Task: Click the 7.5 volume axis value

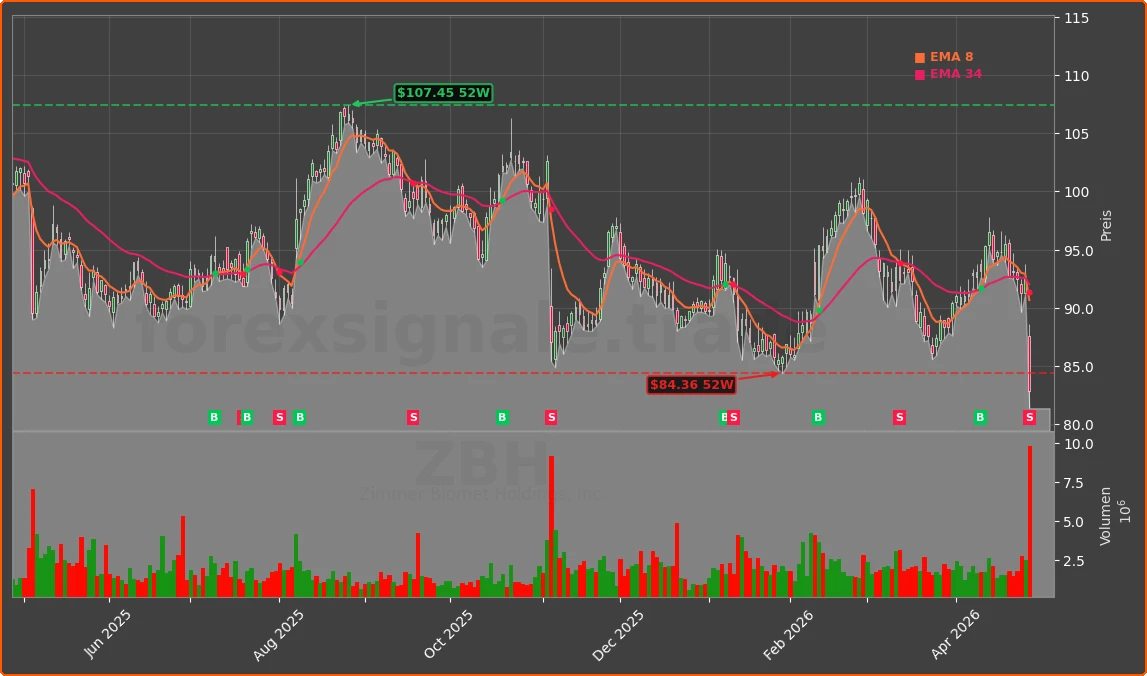Action: tap(1074, 483)
